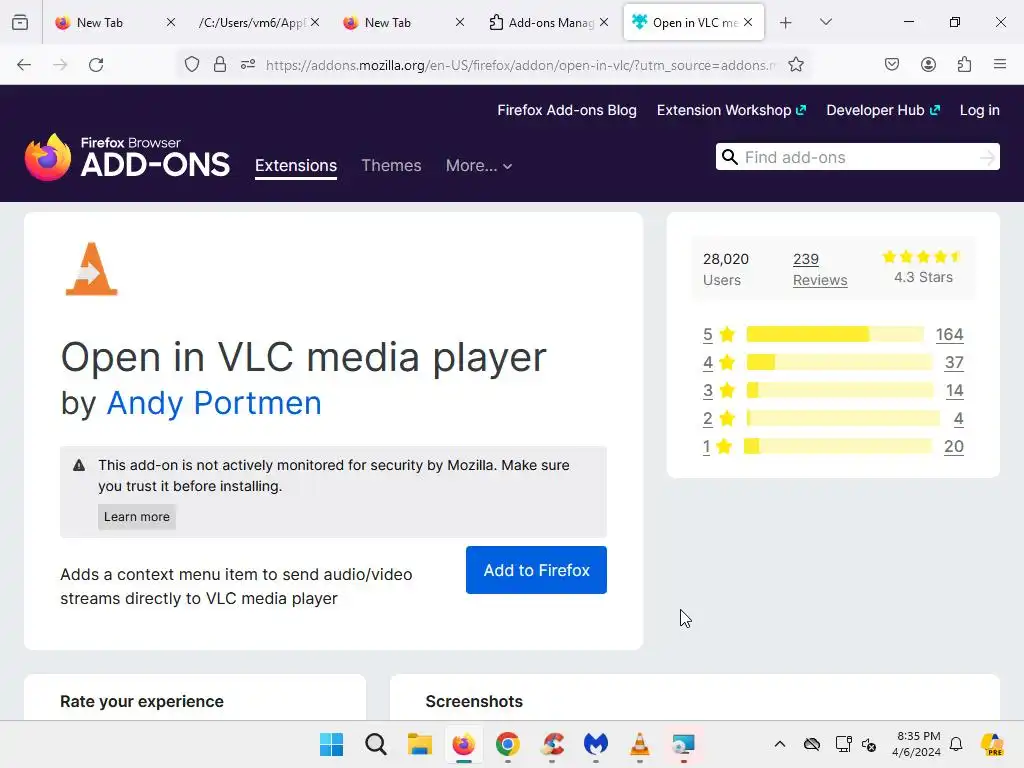Open the notification bell in system tray
This screenshot has height=768, width=1024.
coord(956,744)
